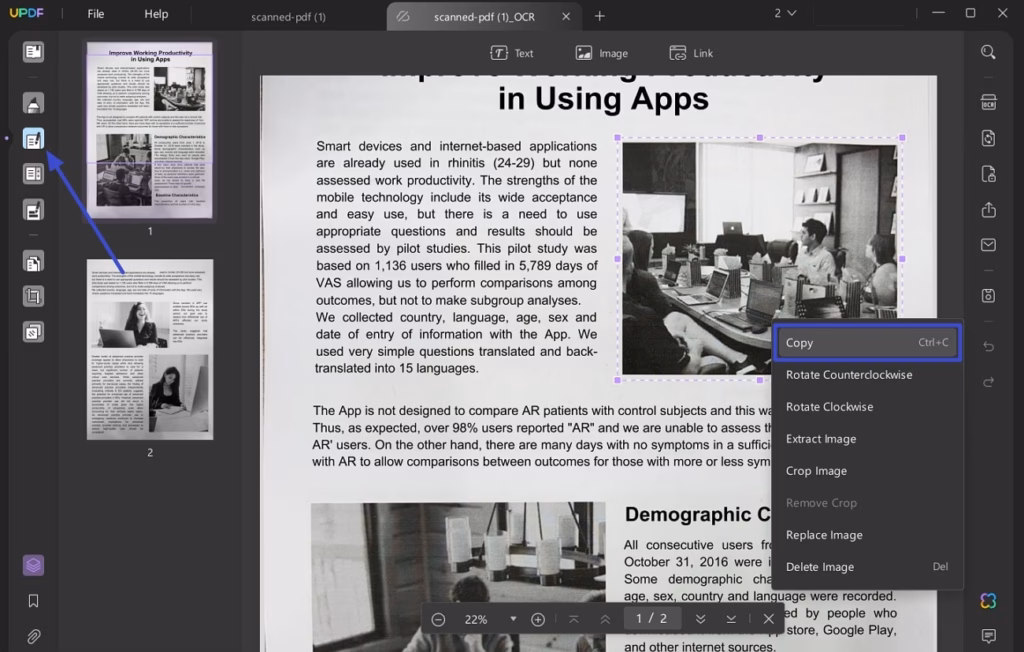Click the Crop Pages sidebar icon
Screen dimensions: 1024x652
click(34, 296)
